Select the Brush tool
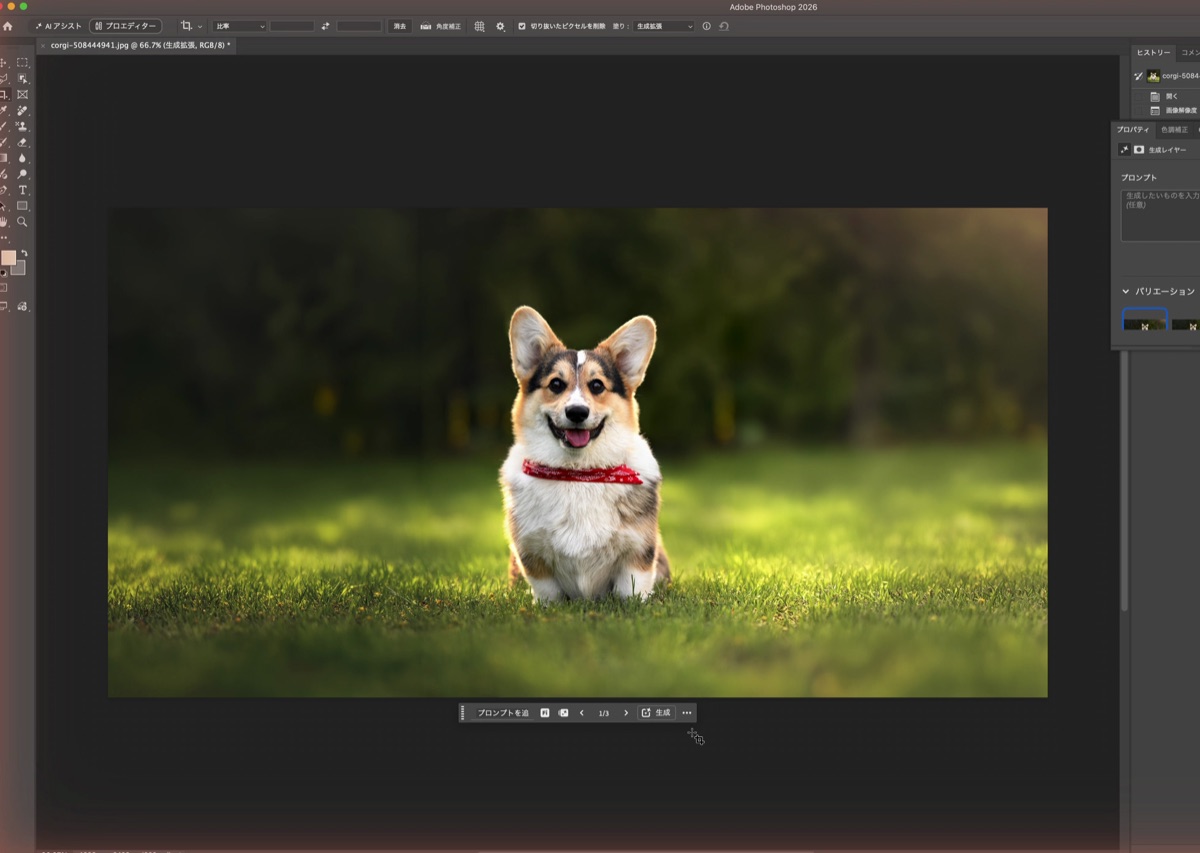Screen dimensions: 1200x853 coord(5,126)
